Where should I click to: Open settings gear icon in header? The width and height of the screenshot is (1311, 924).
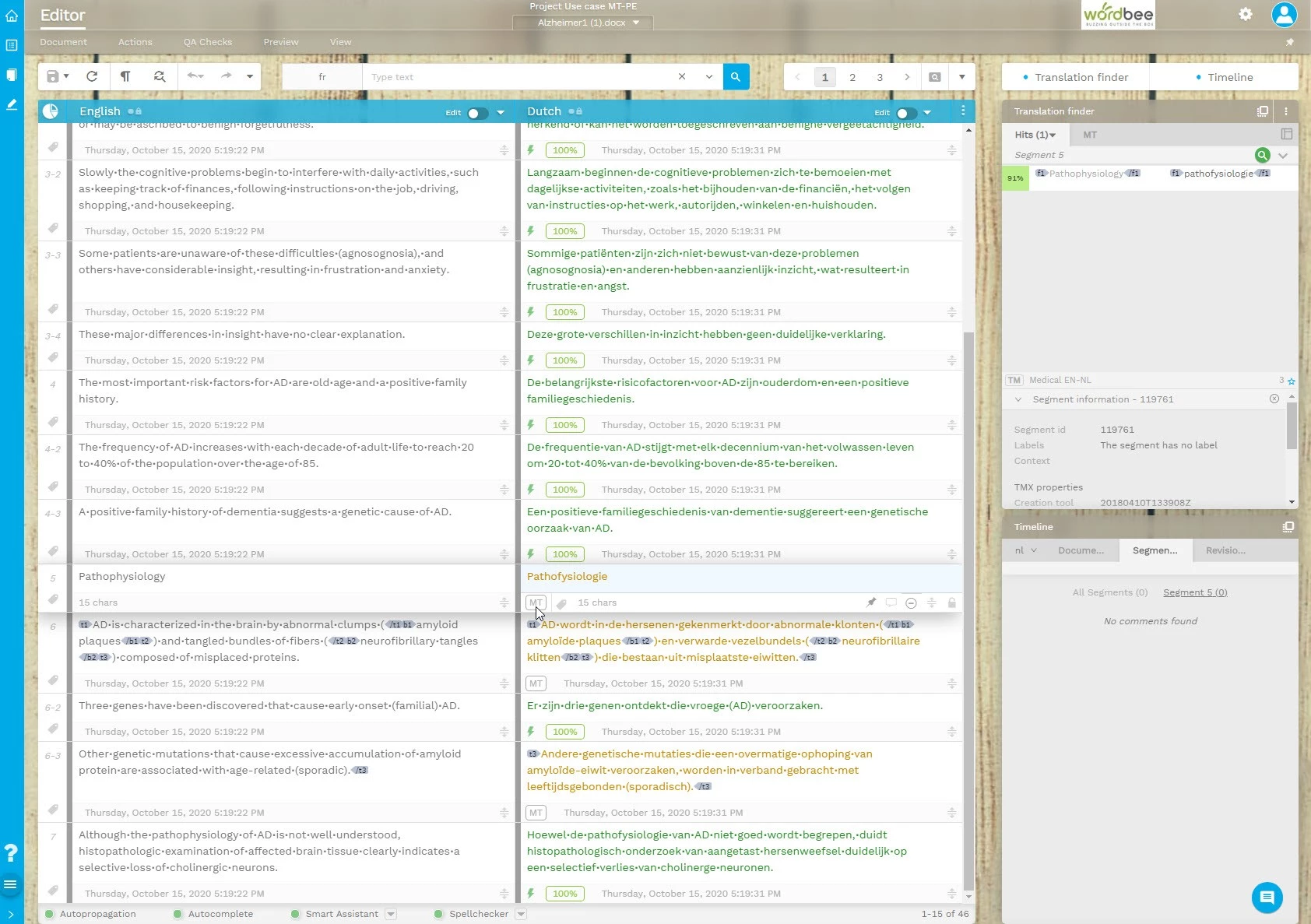(x=1246, y=14)
